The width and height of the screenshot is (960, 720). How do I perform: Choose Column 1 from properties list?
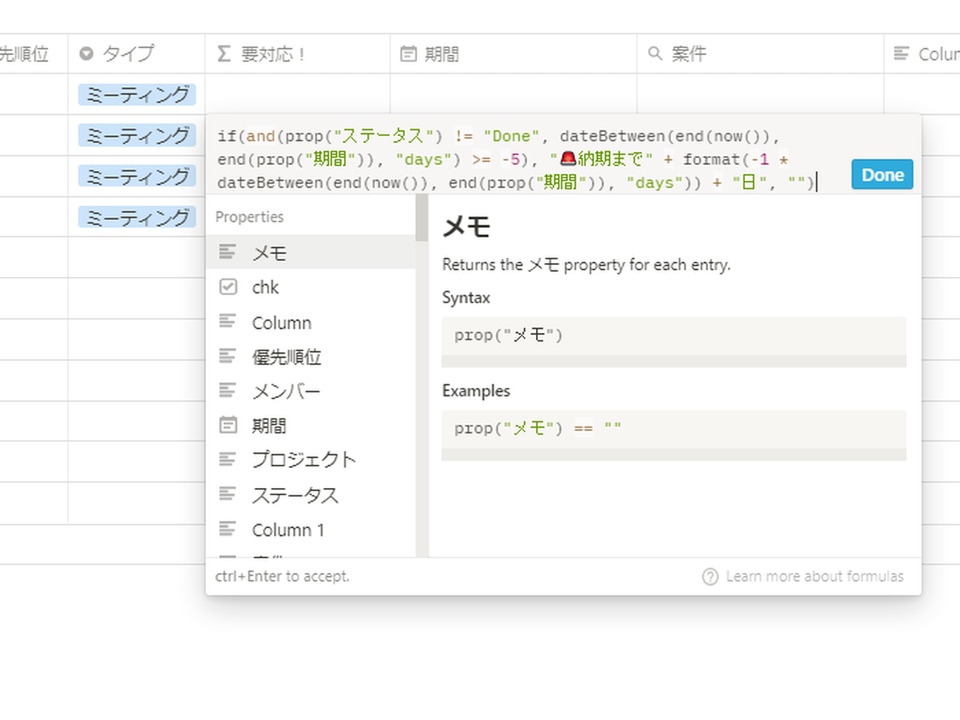(311, 529)
